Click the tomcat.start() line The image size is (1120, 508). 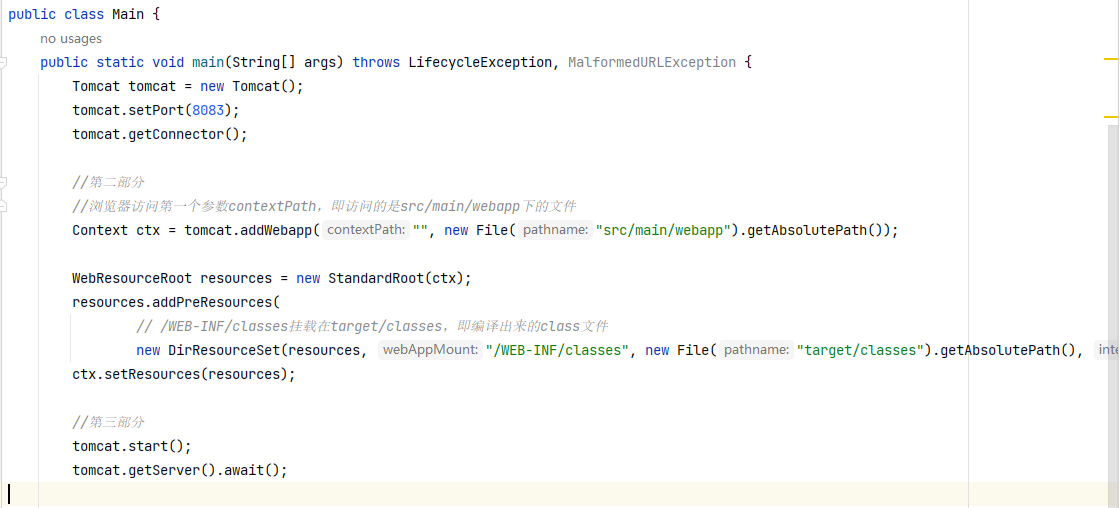click(131, 446)
